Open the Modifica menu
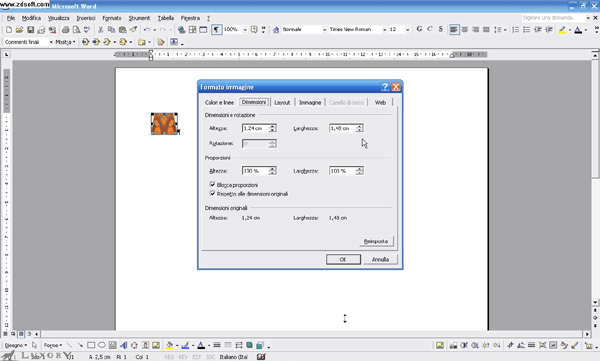This screenshot has height=361, width=600. (31, 18)
